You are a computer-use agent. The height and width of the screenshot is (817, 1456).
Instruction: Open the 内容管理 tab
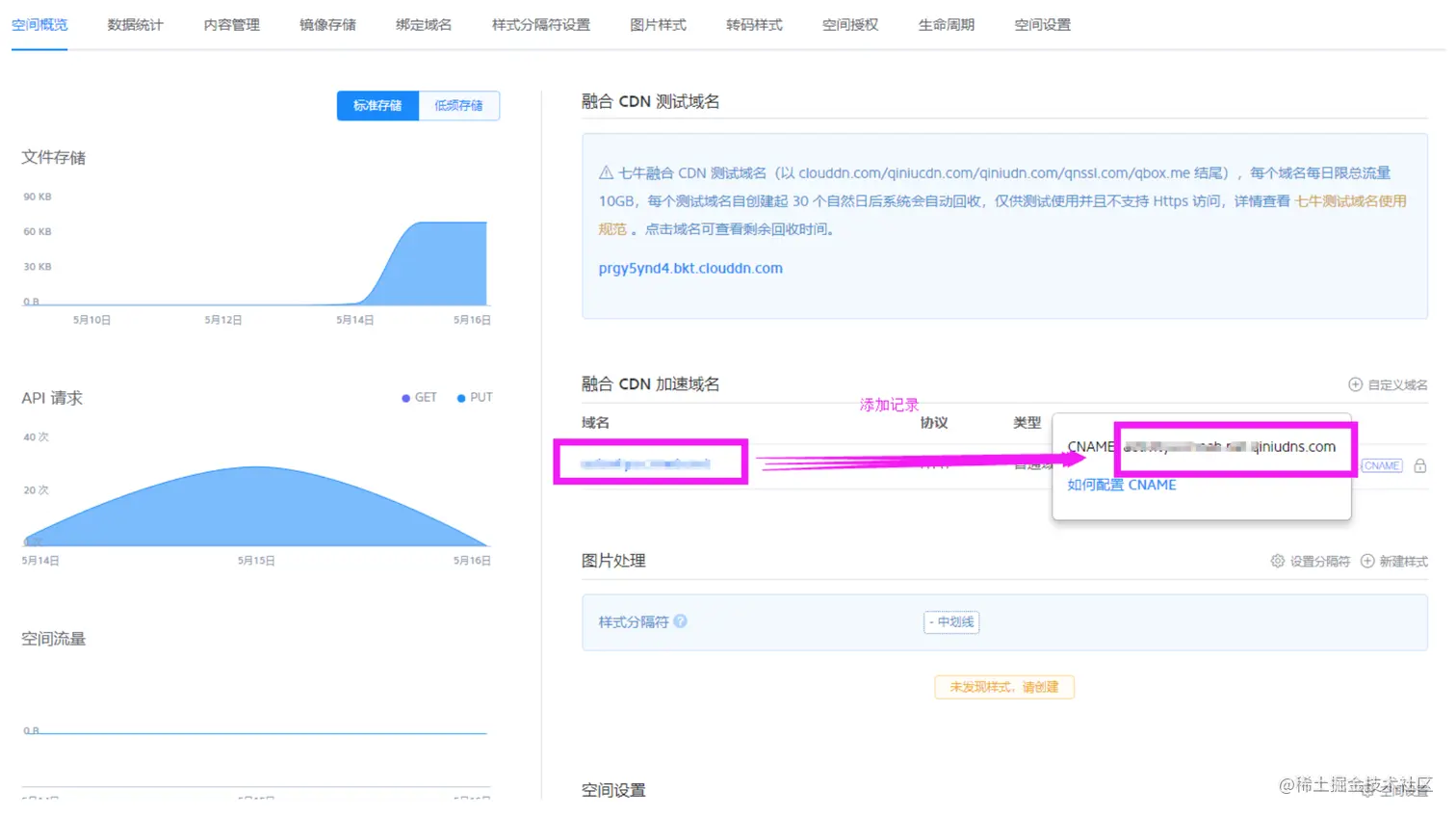click(x=232, y=25)
